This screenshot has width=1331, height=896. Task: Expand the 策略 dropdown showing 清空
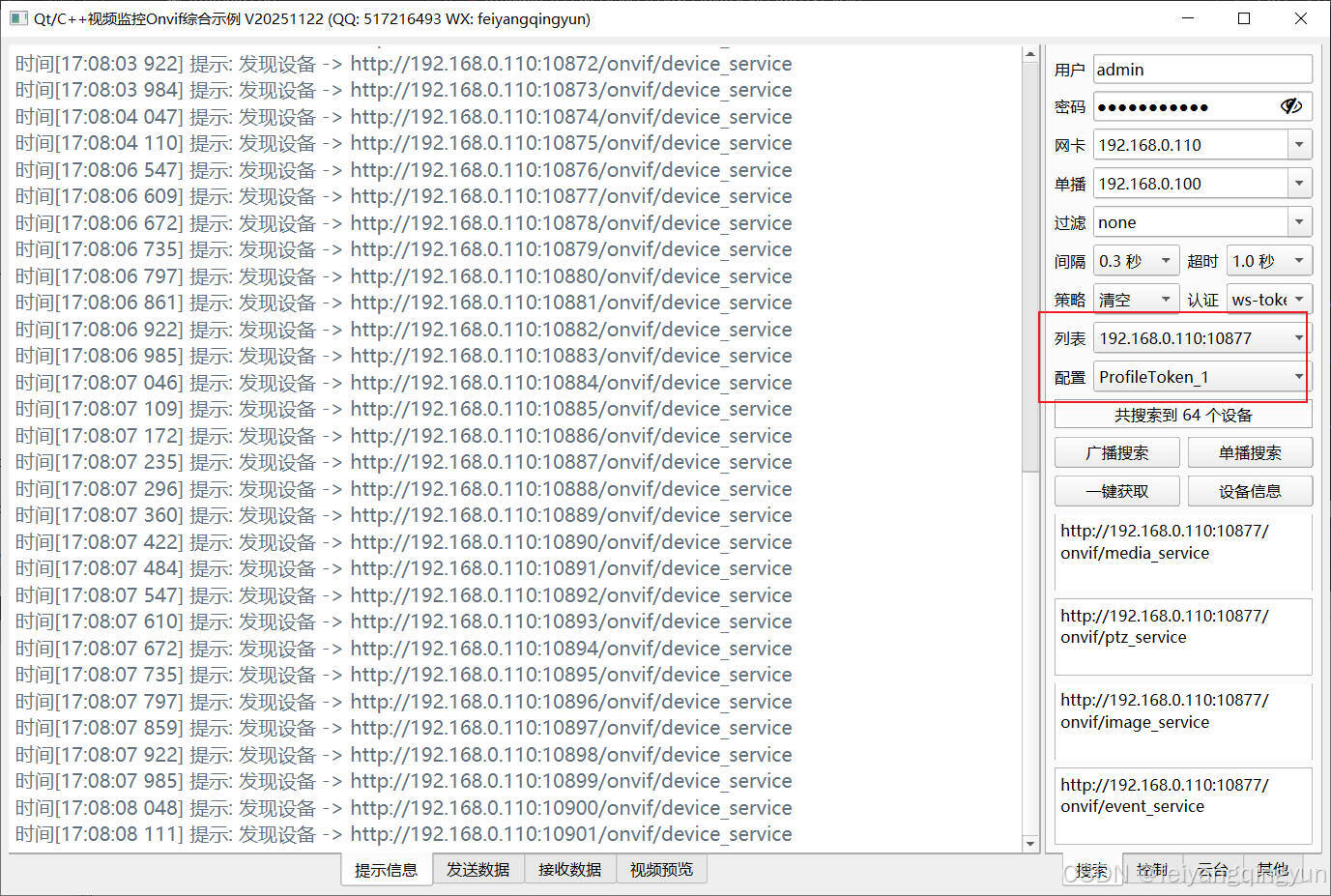1136,300
